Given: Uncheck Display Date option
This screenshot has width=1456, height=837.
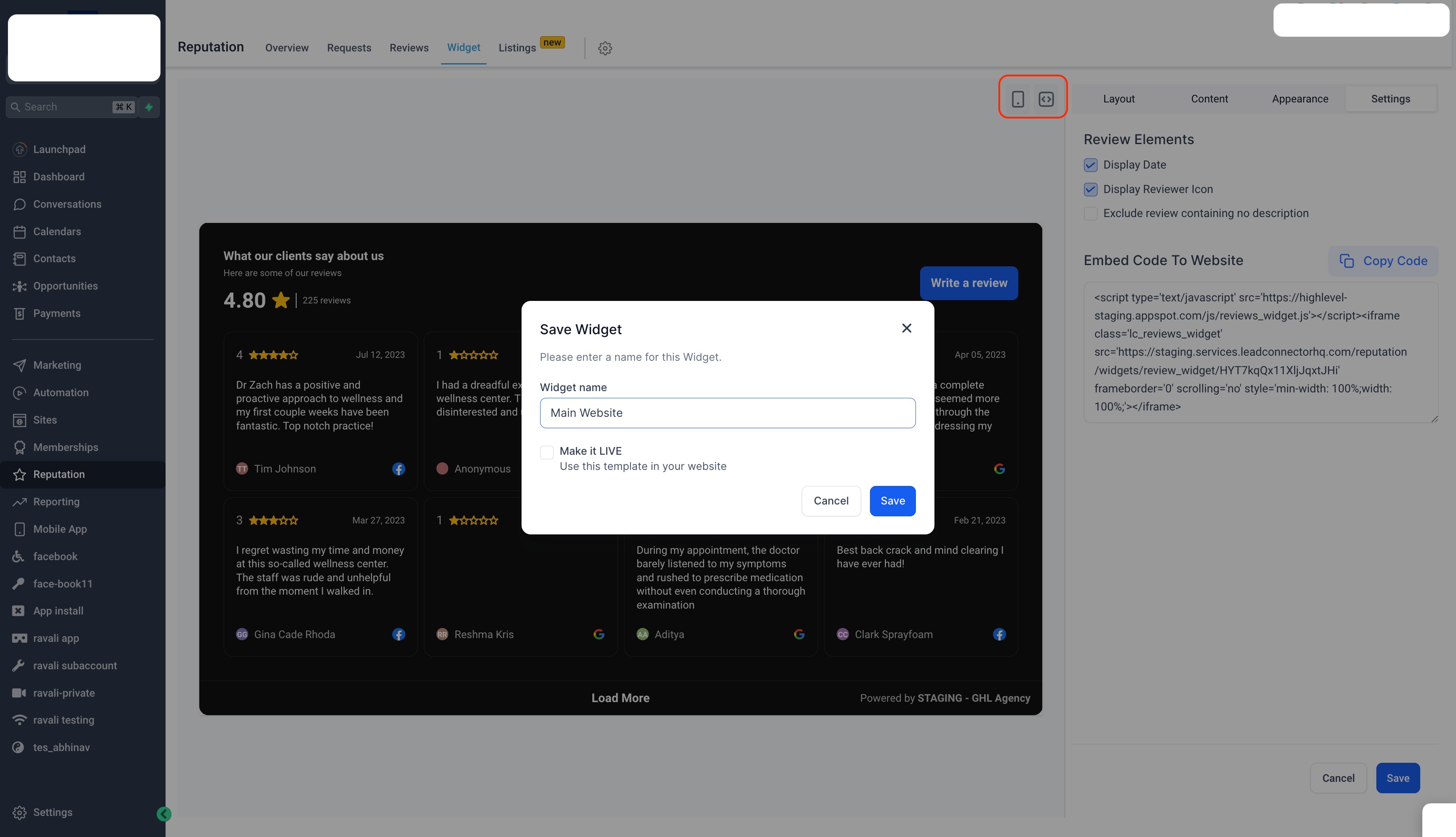Looking at the screenshot, I should click(1090, 165).
